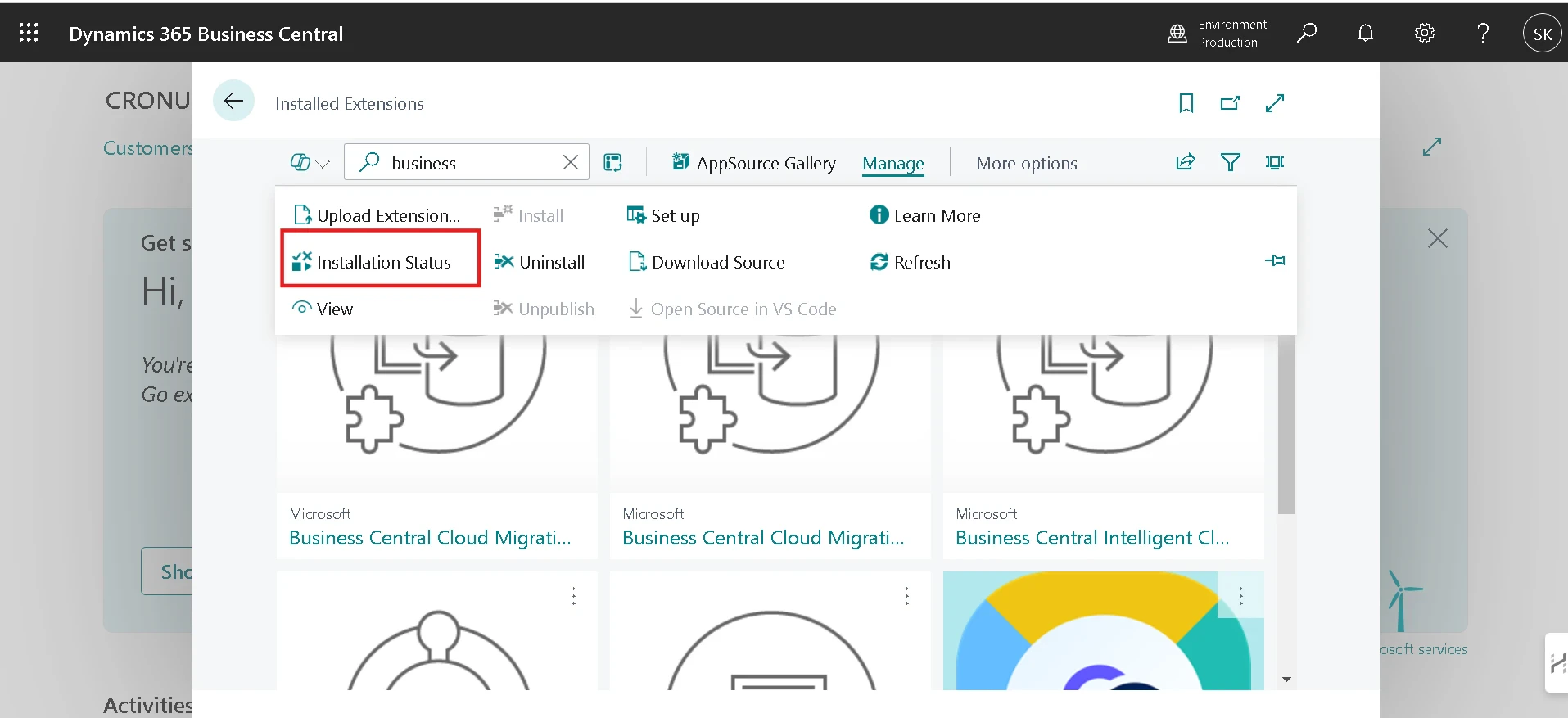Choose Upload Extension...
The height and width of the screenshot is (718, 1568).
[x=377, y=215]
